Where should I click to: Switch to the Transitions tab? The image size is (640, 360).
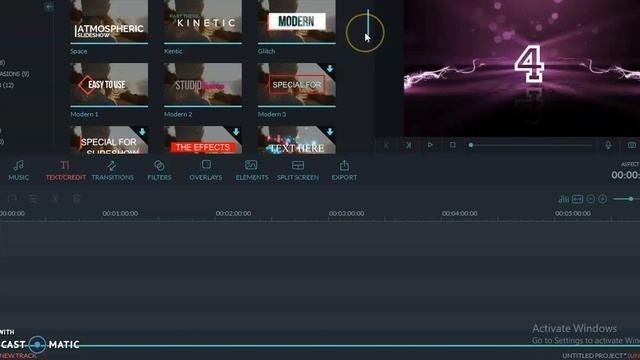(112, 171)
